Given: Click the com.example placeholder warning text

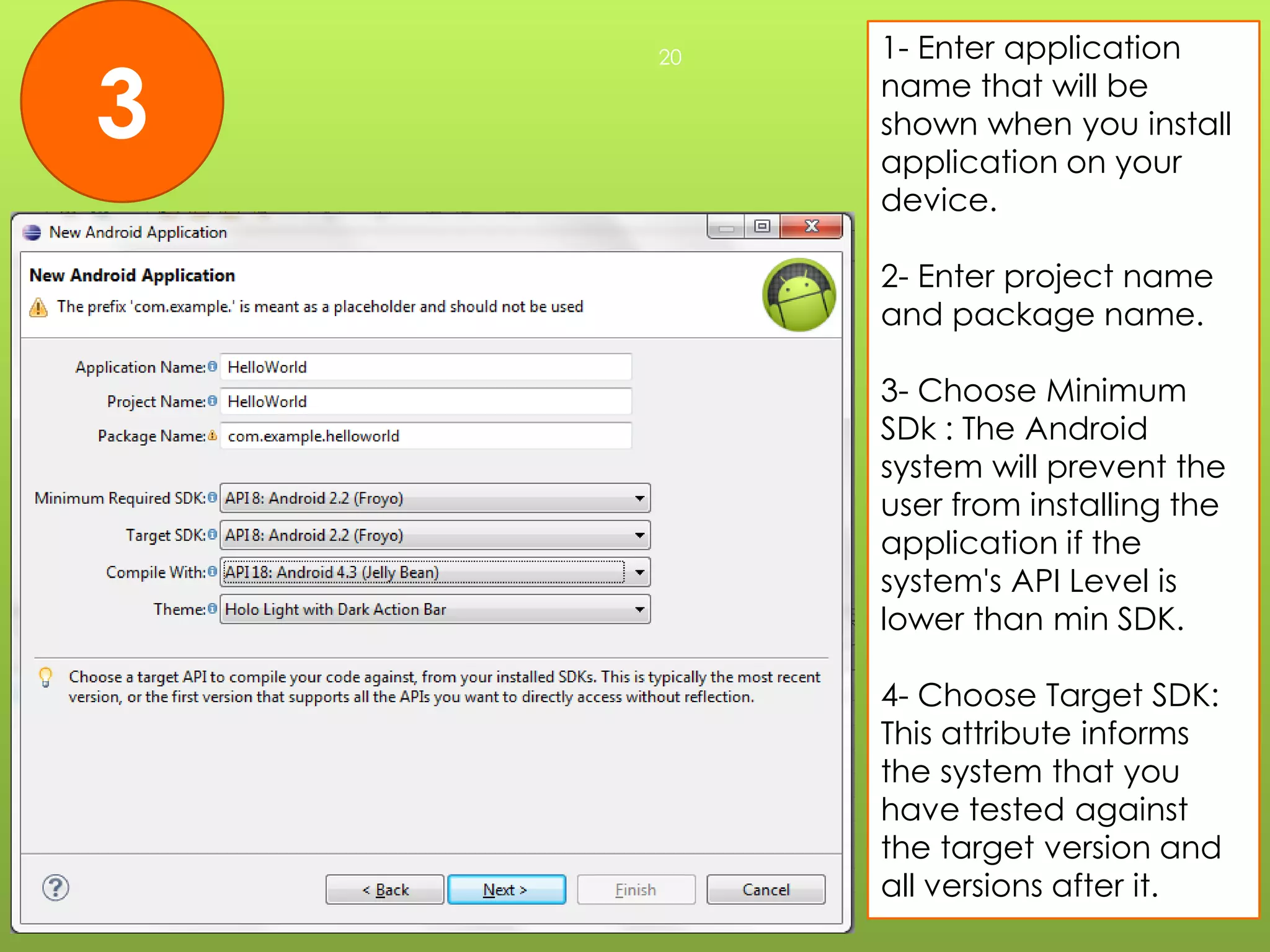Looking at the screenshot, I should click(320, 307).
